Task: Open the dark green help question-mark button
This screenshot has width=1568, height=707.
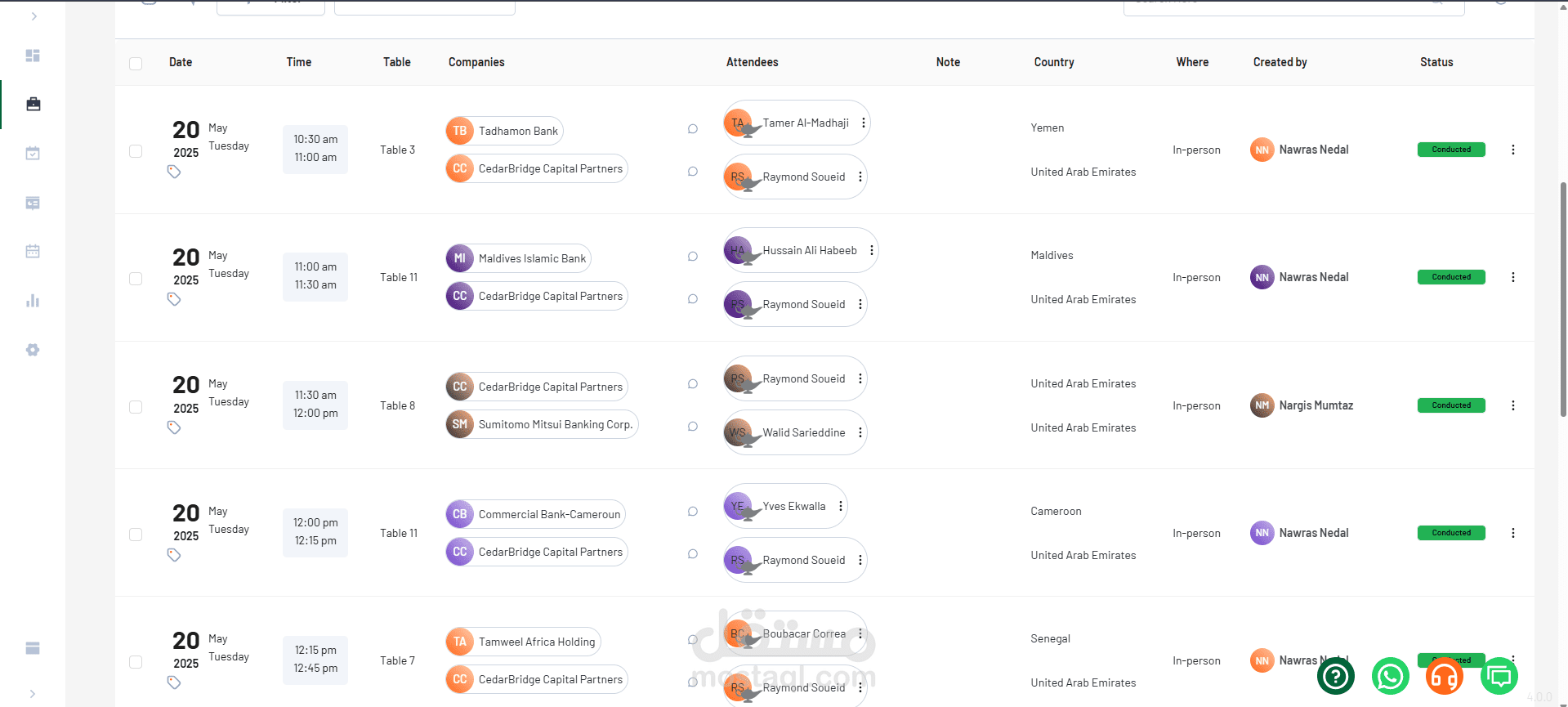Action: click(x=1335, y=676)
